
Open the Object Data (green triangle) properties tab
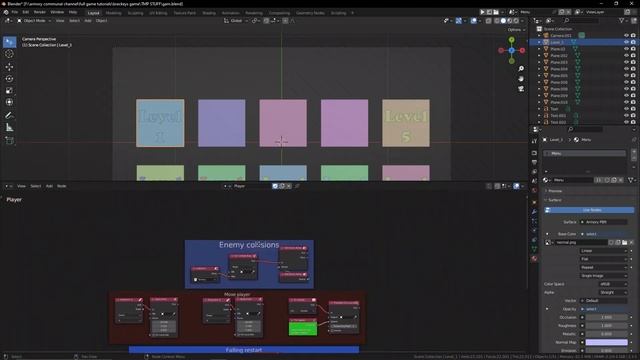(534, 249)
